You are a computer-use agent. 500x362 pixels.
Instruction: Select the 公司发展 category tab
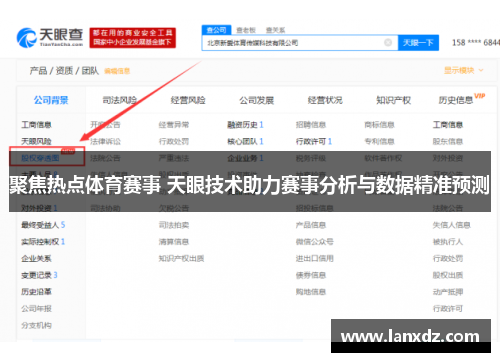pyautogui.click(x=257, y=100)
